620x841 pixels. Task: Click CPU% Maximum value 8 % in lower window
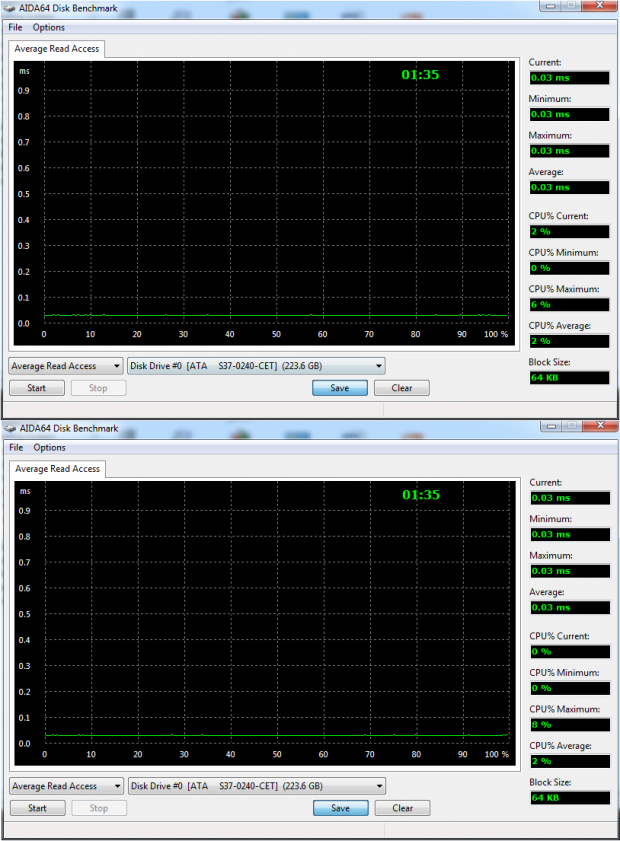pyautogui.click(x=570, y=725)
